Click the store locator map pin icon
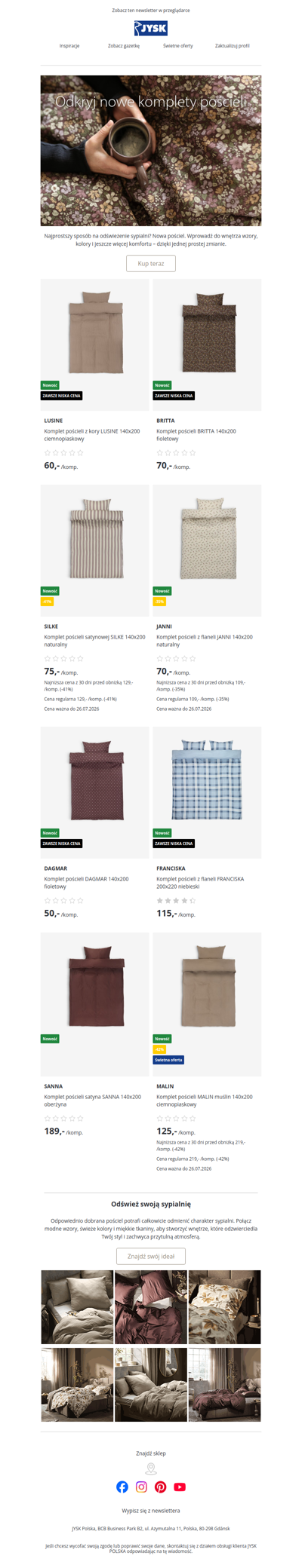This screenshot has width=302, height=1568. click(151, 1468)
